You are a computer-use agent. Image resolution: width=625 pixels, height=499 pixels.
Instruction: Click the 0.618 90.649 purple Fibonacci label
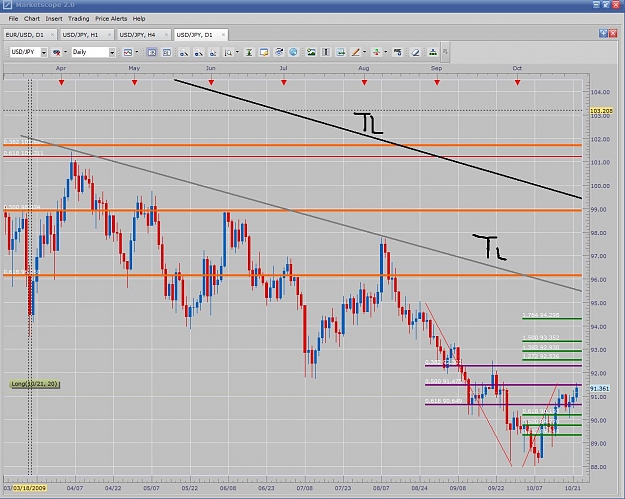click(x=443, y=401)
